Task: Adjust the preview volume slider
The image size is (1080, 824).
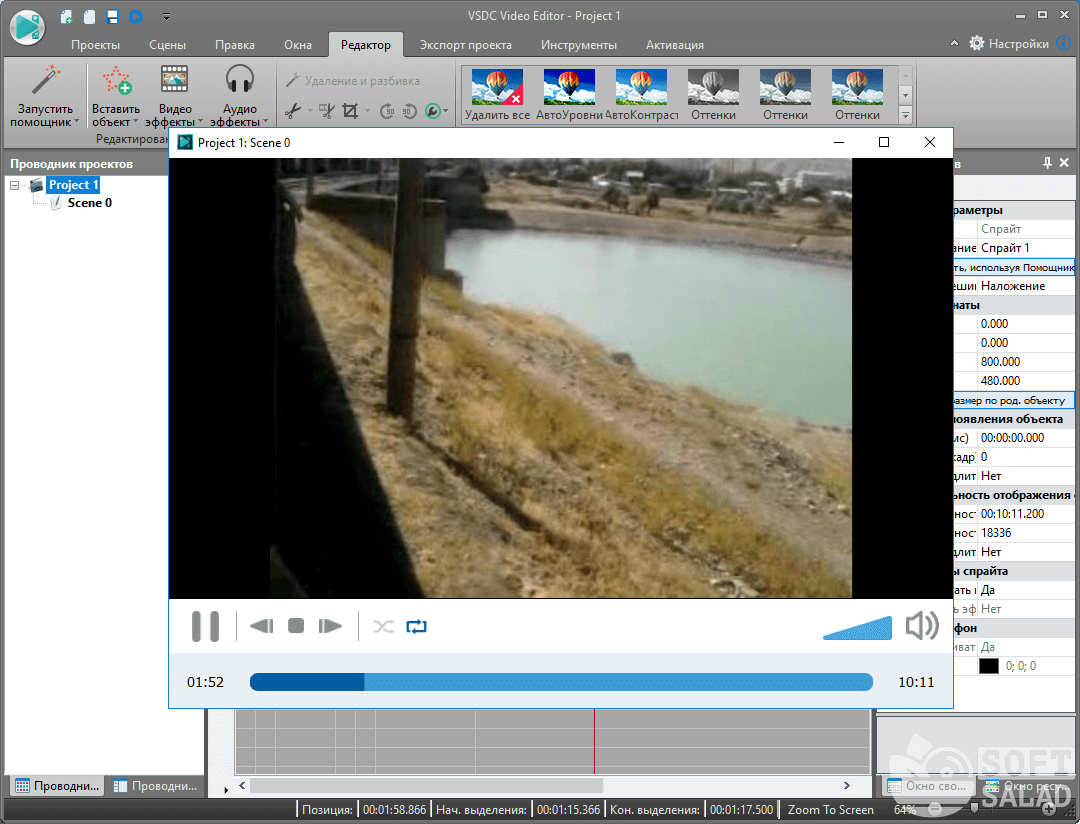Action: [x=858, y=628]
